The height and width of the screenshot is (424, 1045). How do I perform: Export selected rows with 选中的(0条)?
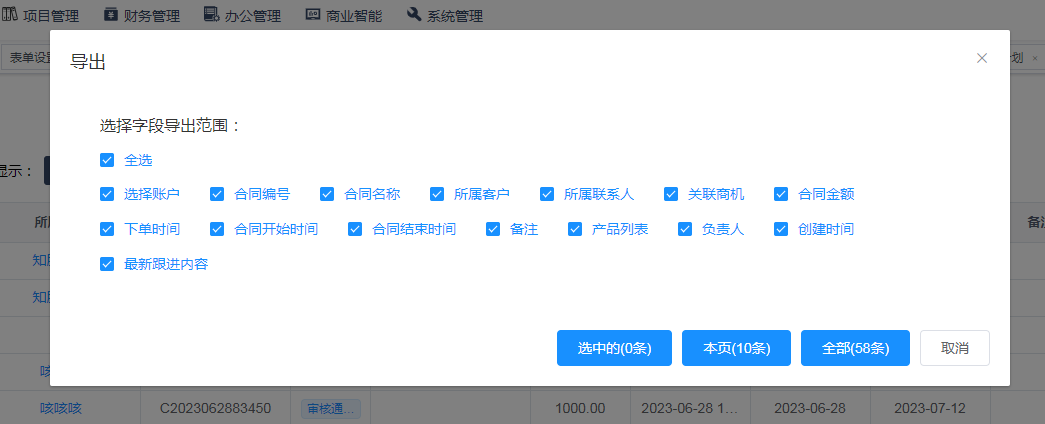tap(614, 348)
